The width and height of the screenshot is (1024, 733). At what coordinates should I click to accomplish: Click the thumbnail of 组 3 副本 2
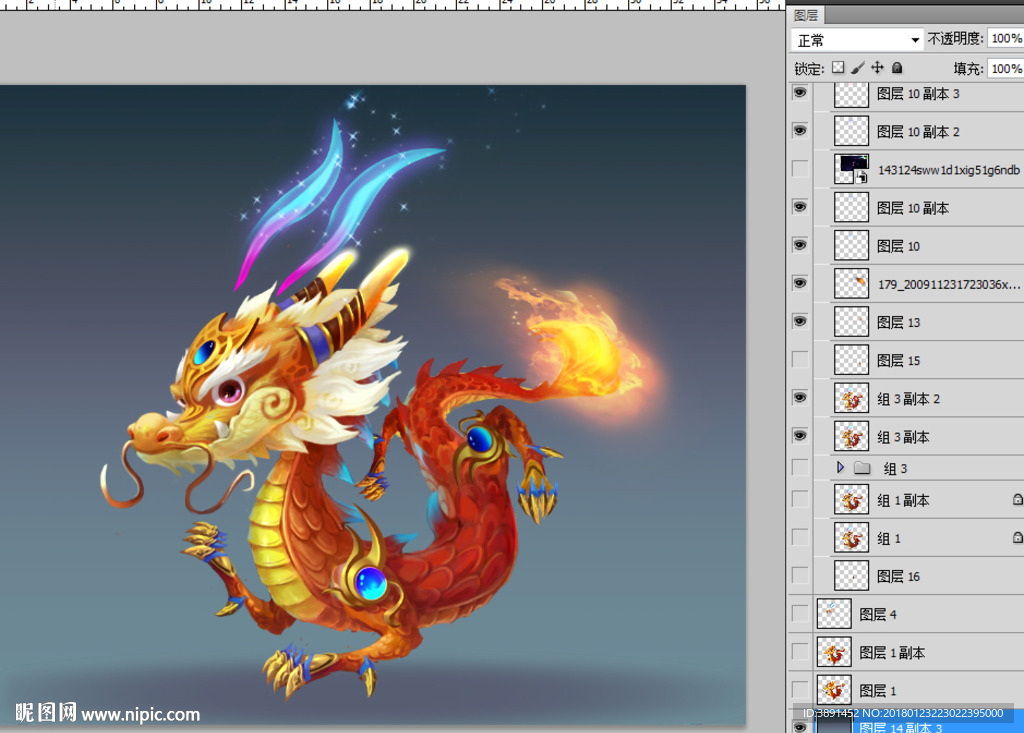pyautogui.click(x=852, y=399)
